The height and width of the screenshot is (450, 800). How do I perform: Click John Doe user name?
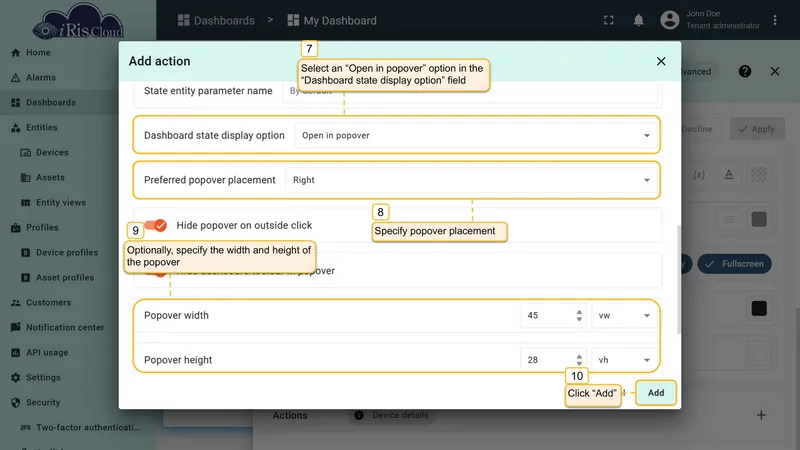(703, 14)
